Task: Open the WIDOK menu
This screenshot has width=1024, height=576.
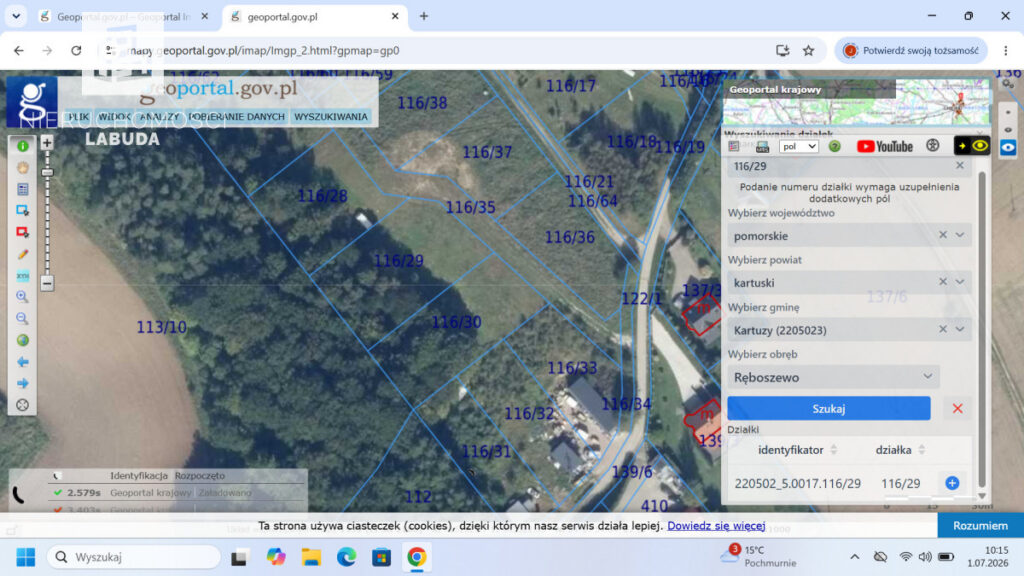Action: (114, 117)
